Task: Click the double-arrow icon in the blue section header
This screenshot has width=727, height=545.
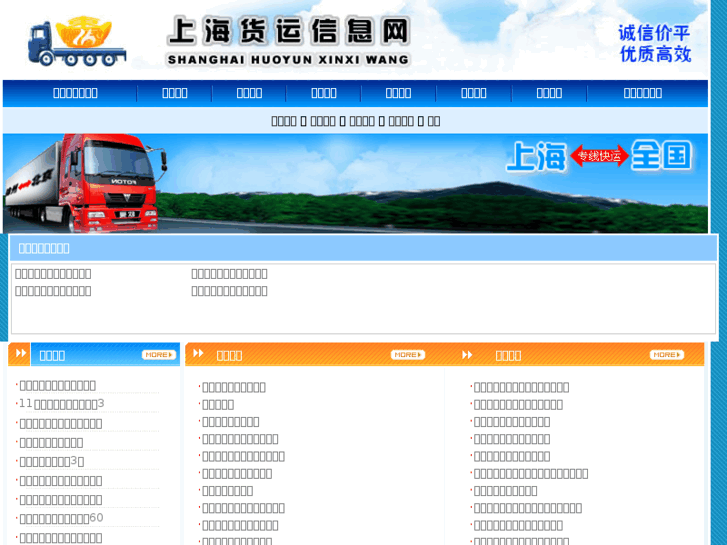Action: (20, 353)
